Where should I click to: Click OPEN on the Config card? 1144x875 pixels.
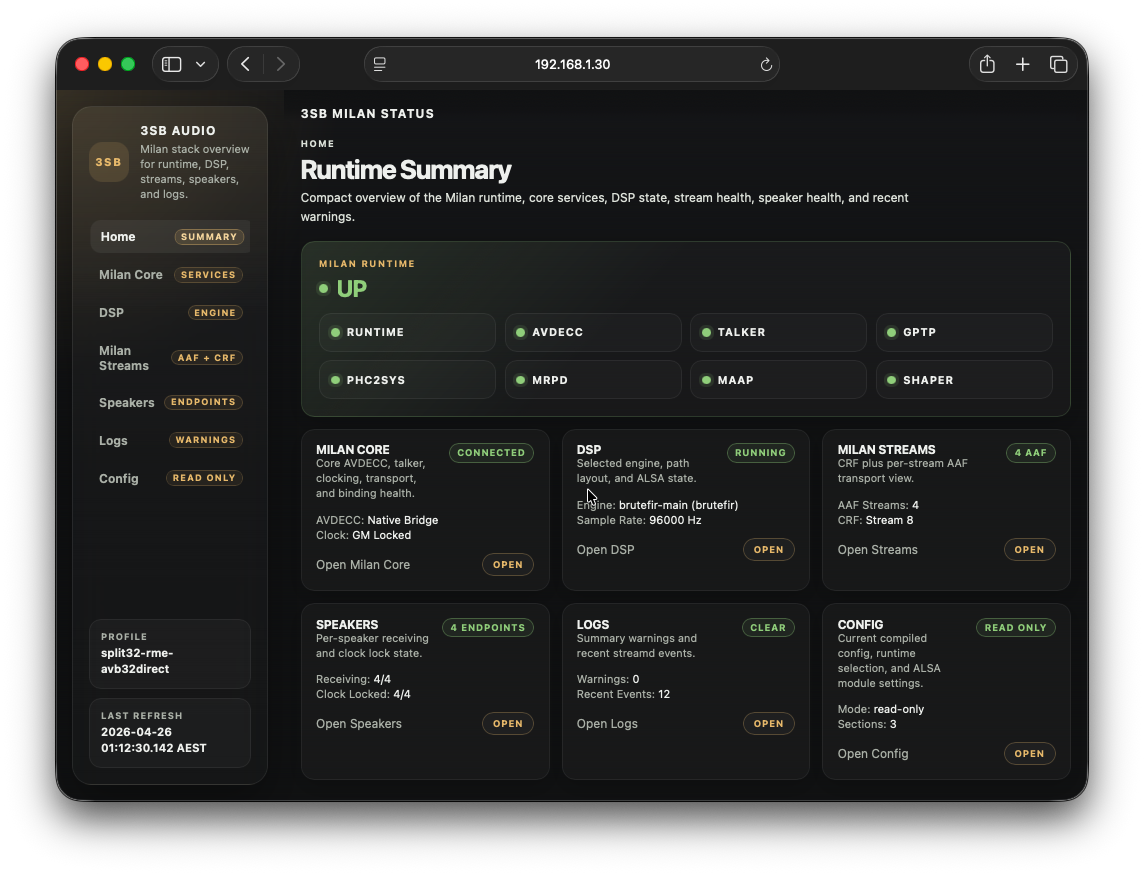(x=1029, y=753)
